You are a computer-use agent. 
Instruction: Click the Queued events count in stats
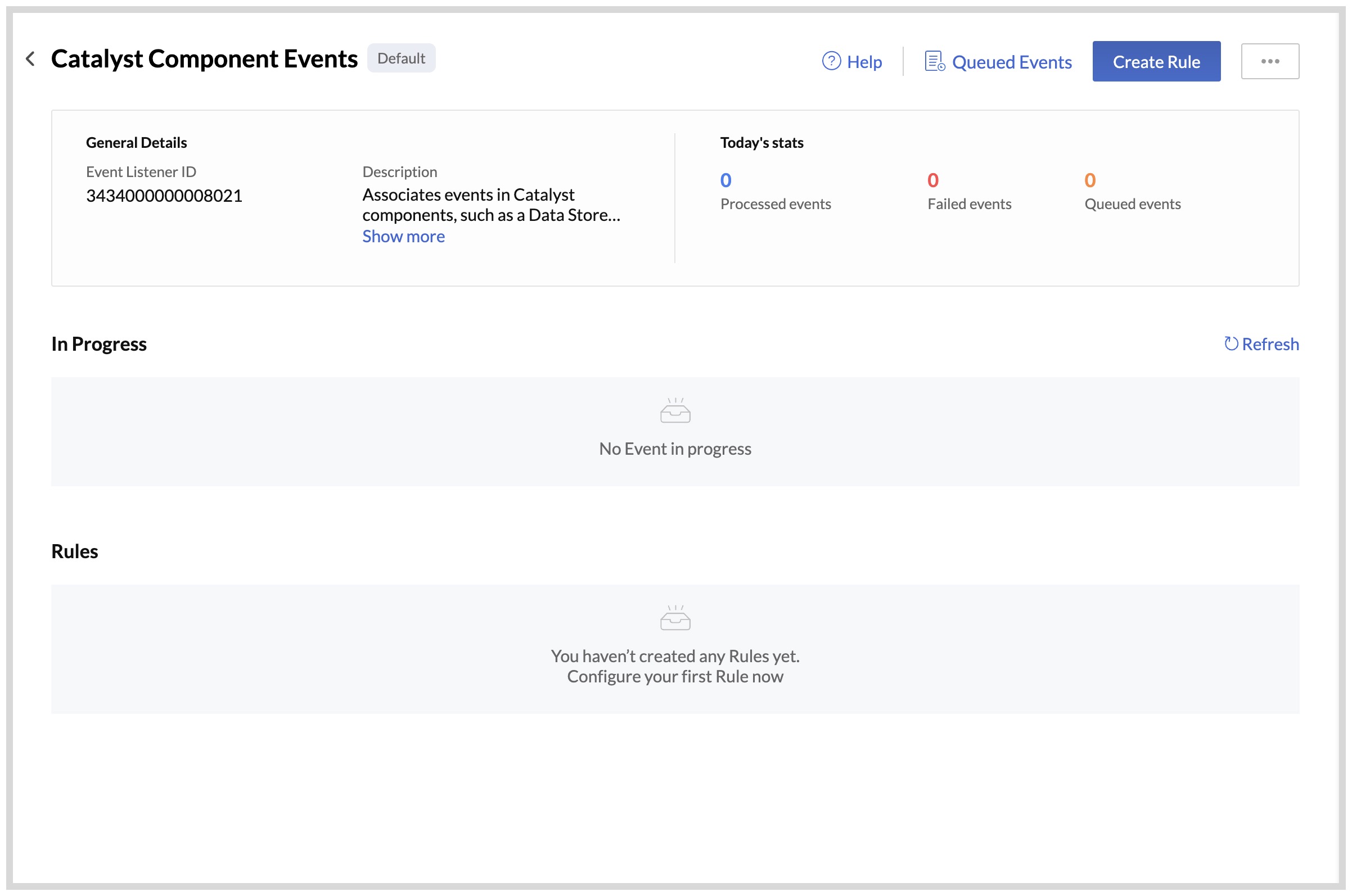pos(1089,180)
